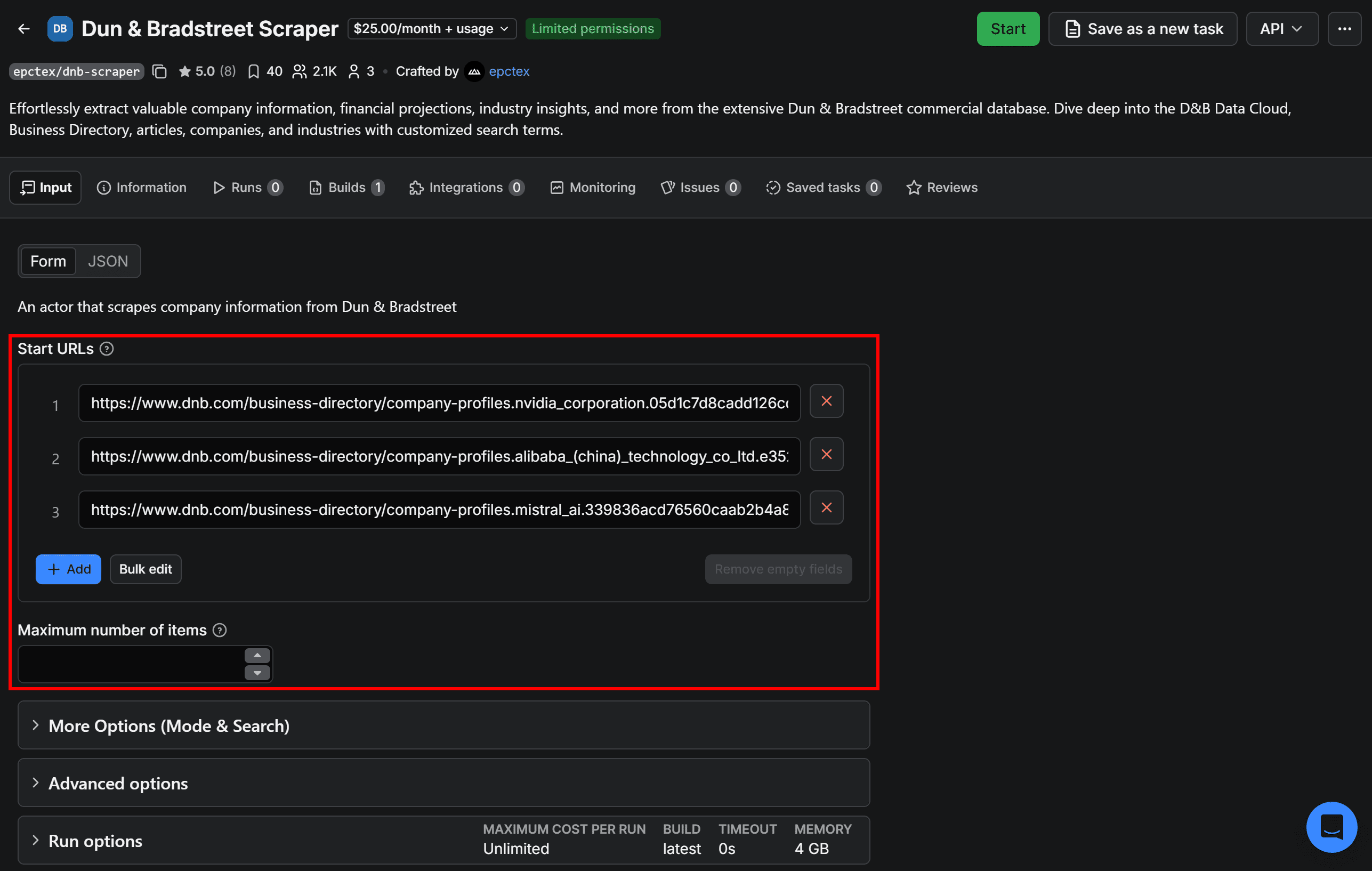This screenshot has width=1372, height=871.
Task: Click the latest build value
Action: 681,848
